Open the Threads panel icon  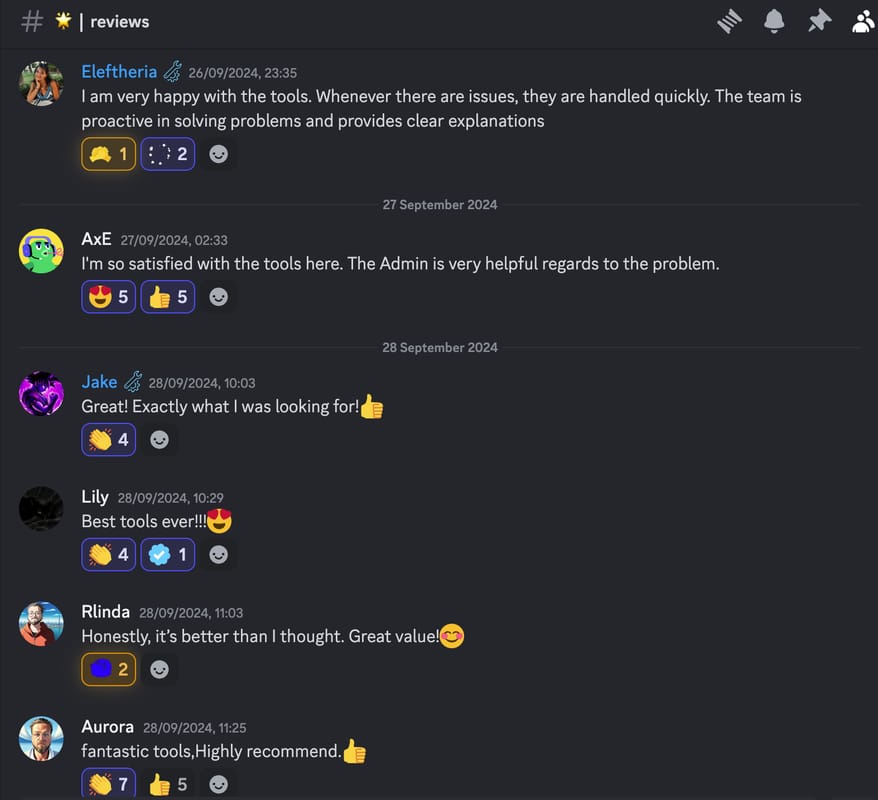730,21
